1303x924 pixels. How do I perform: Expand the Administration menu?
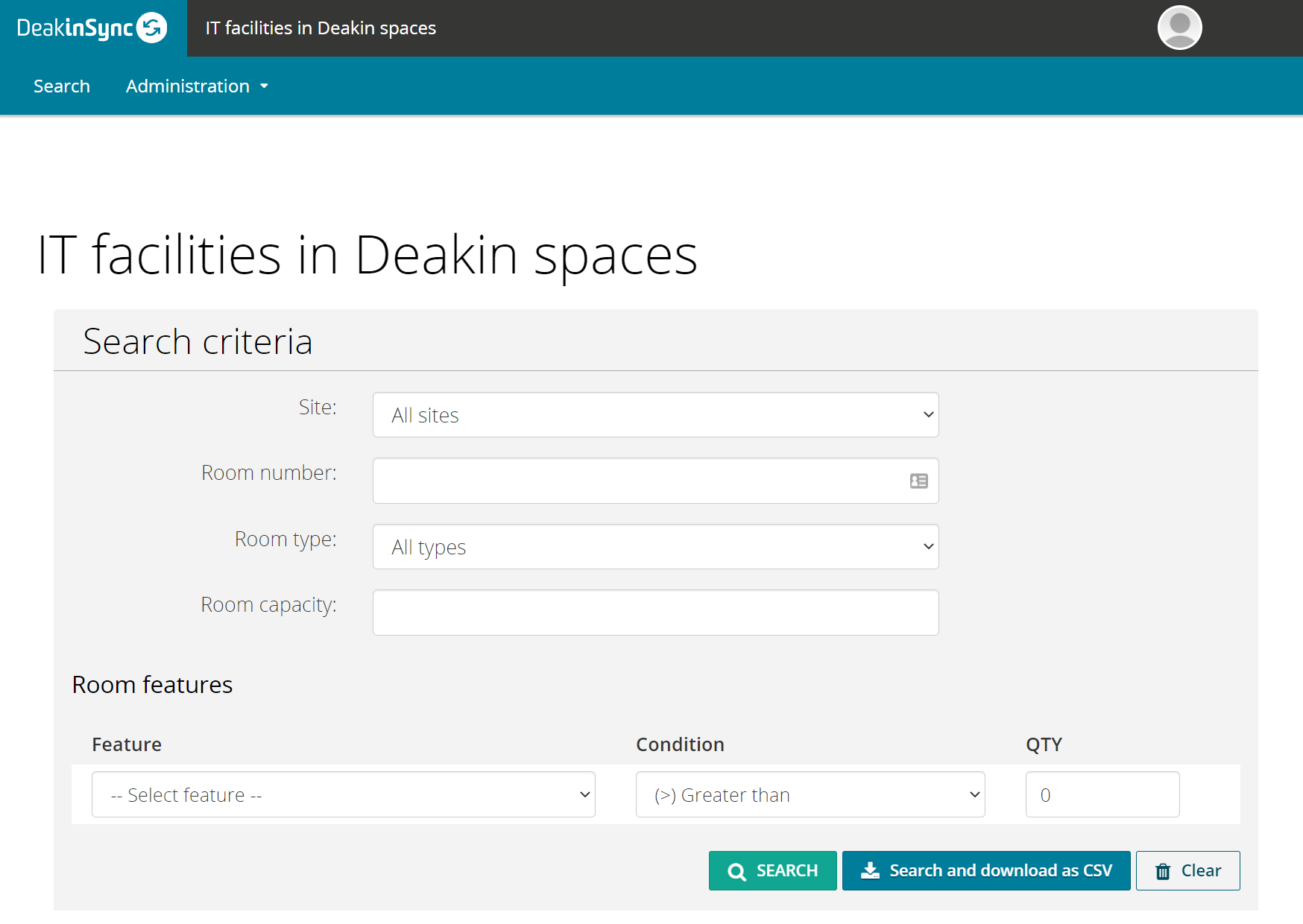click(197, 86)
